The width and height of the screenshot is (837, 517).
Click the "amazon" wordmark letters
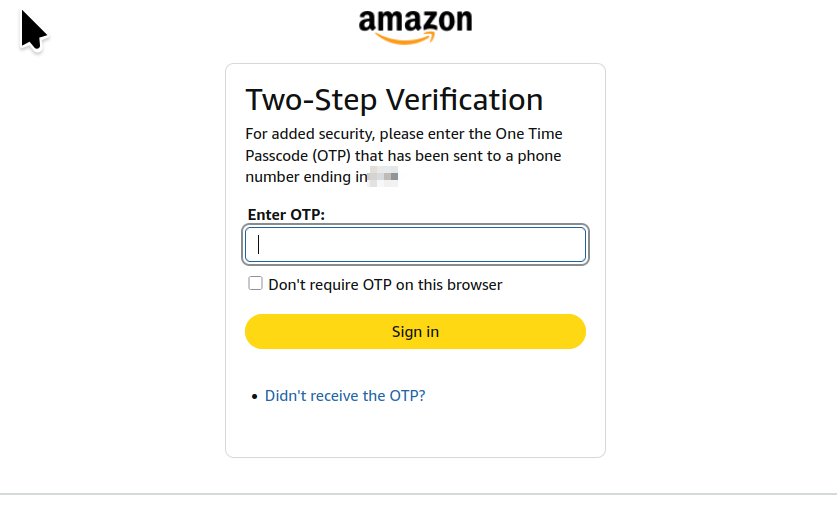(415, 21)
